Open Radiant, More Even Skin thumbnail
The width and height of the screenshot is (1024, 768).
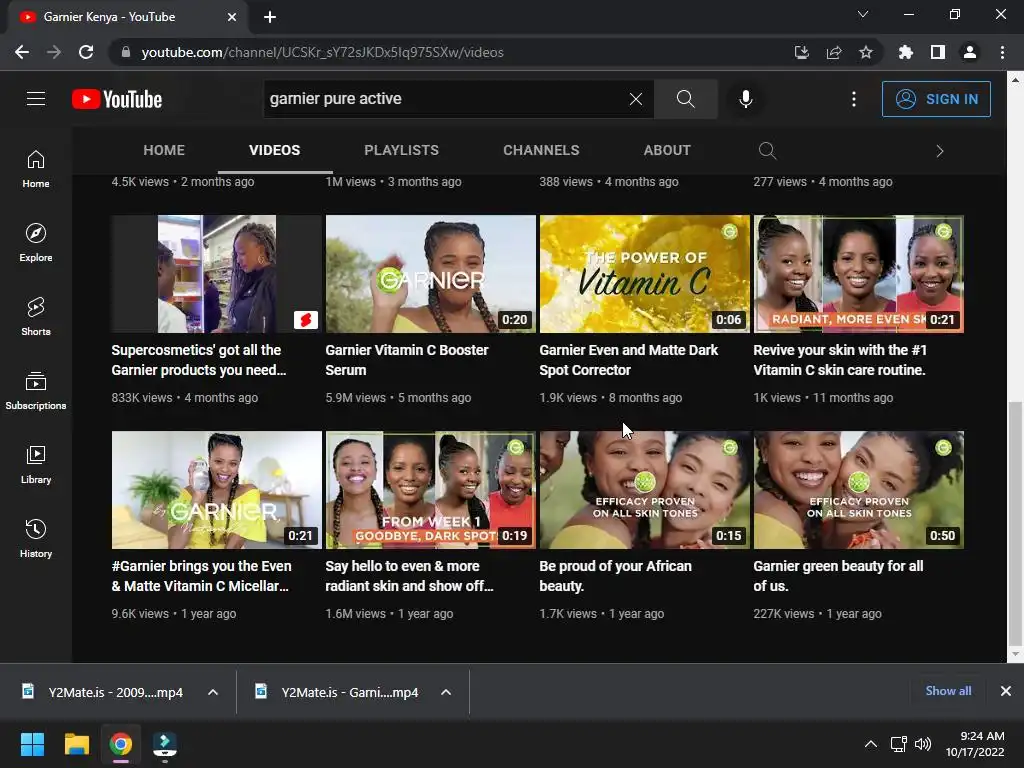pyautogui.click(x=859, y=274)
